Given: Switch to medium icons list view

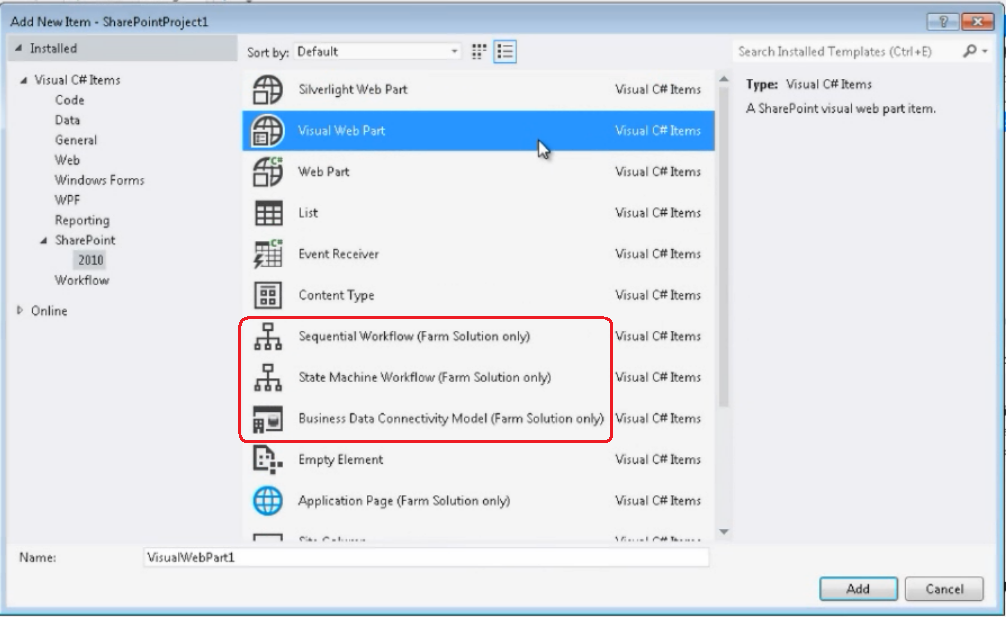Looking at the screenshot, I should click(505, 51).
